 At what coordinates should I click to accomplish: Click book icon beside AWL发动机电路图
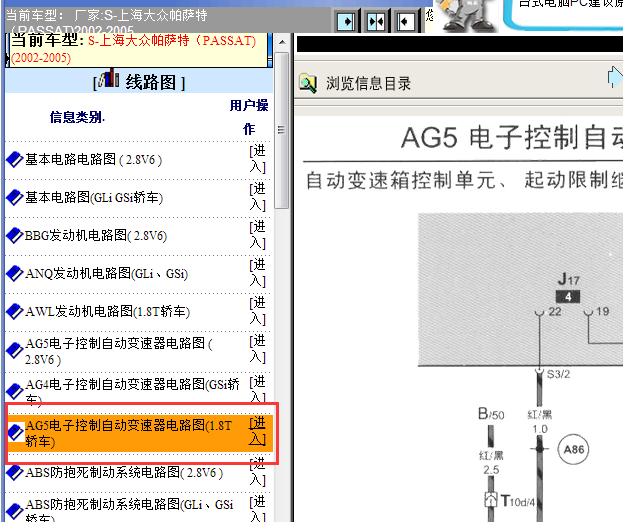tap(15, 311)
